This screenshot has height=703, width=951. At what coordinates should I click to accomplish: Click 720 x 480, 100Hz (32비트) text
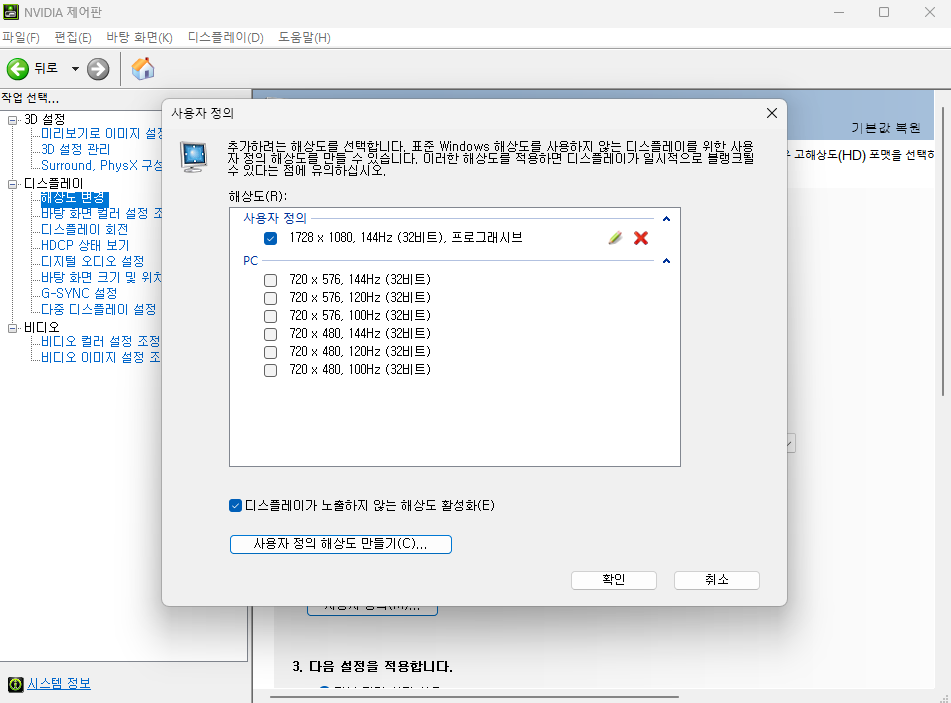point(360,370)
